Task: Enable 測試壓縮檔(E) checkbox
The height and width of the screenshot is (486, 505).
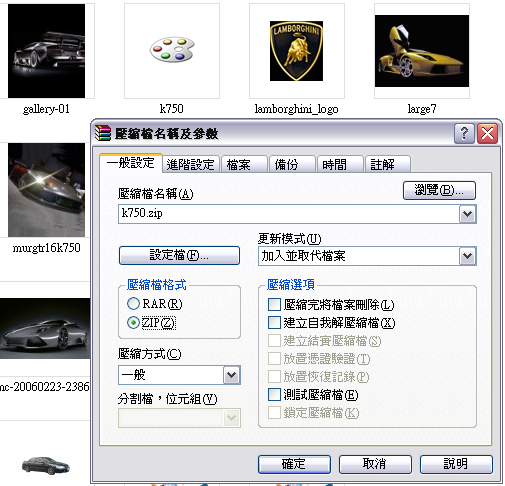Action: pos(313,395)
